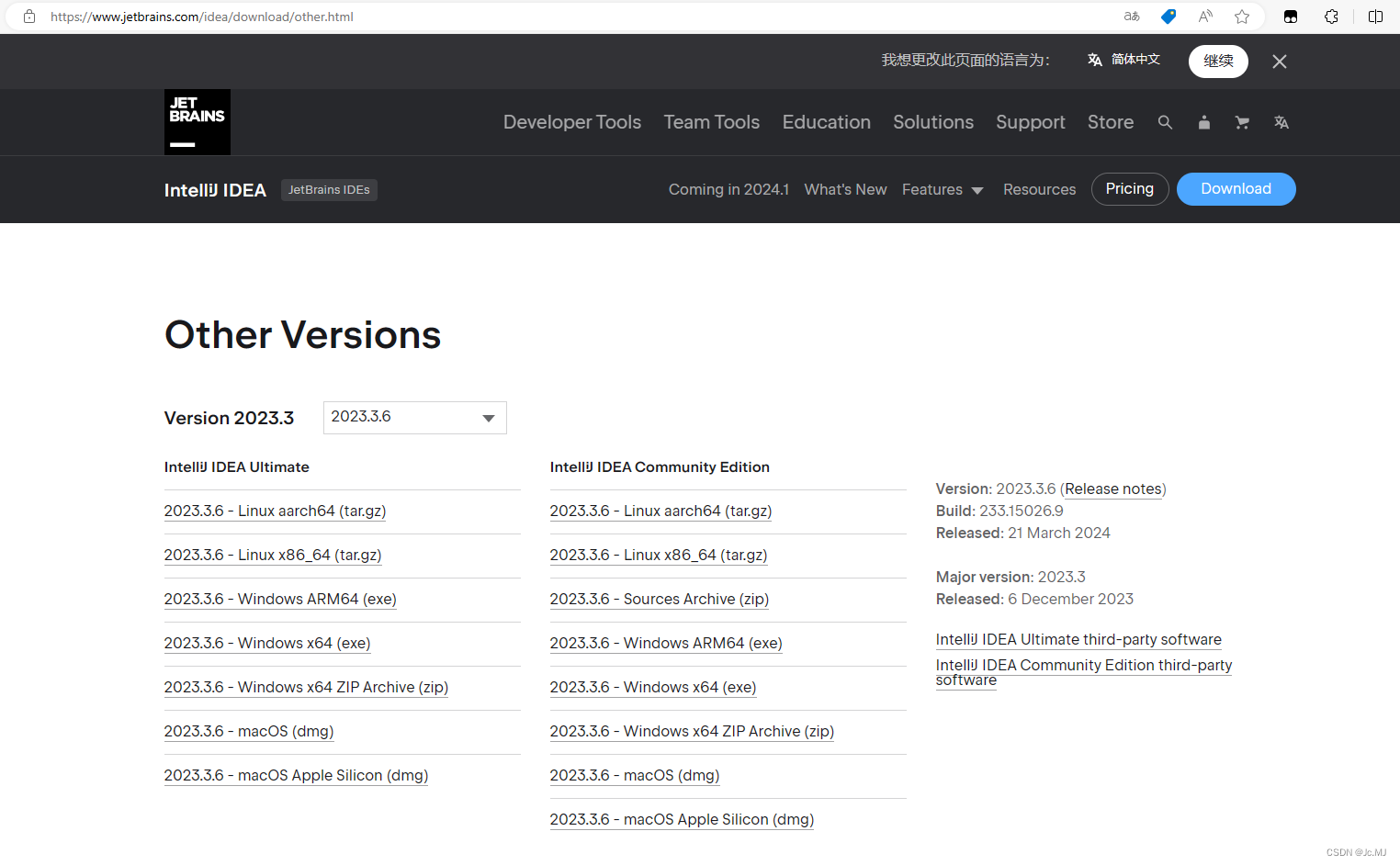Click the blue Download button
The image size is (1400, 865).
[1236, 189]
